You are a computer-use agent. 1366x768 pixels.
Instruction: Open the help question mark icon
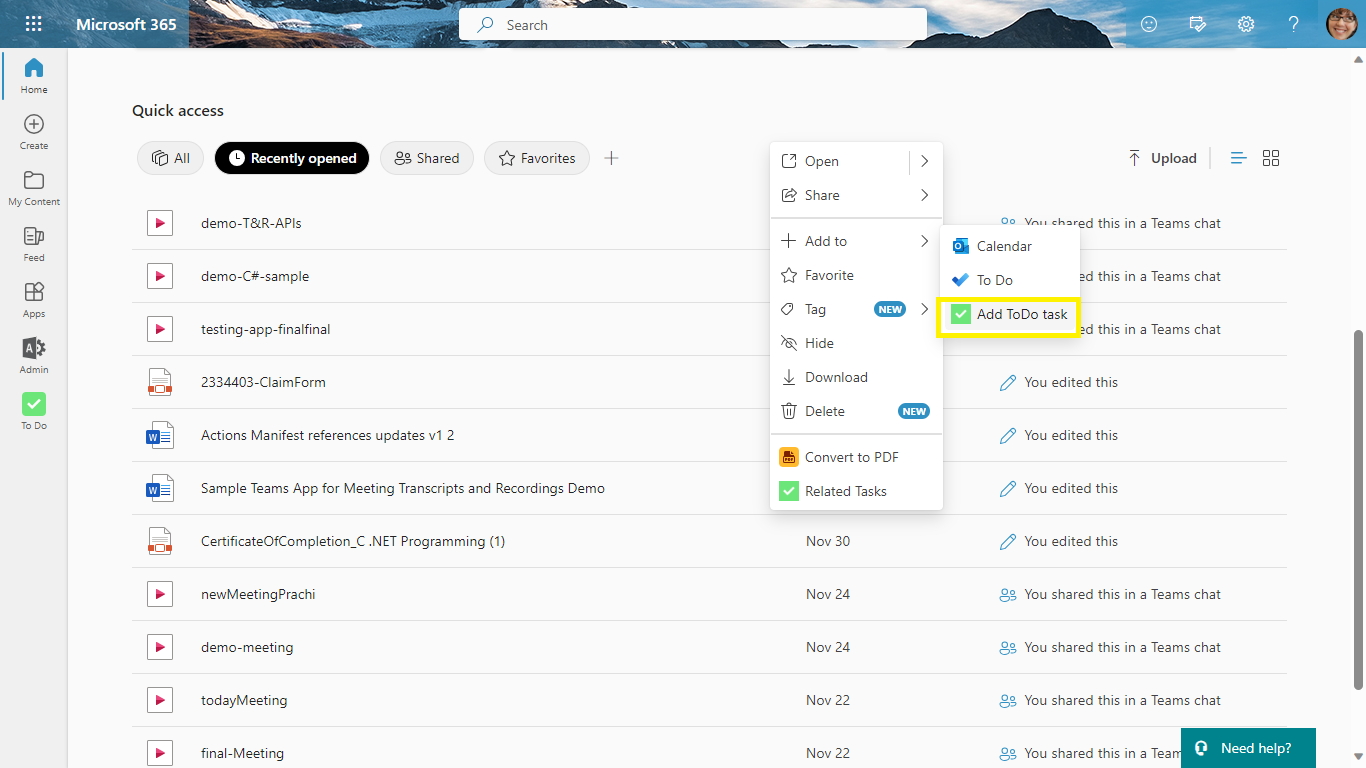[1293, 24]
